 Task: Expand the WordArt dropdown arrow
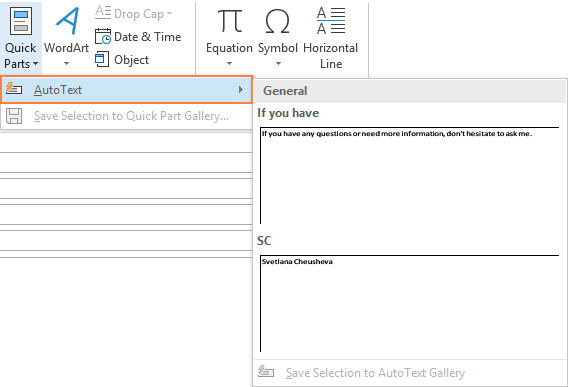pos(66,64)
